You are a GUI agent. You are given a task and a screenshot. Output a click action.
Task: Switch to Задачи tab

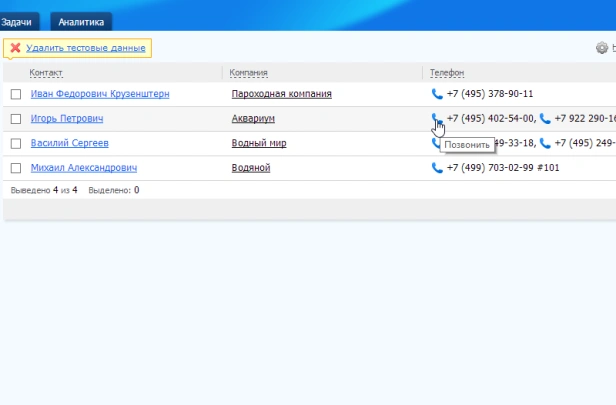[17, 22]
